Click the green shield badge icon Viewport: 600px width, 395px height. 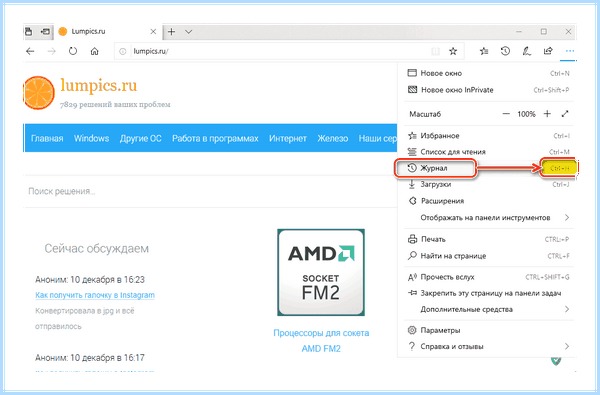click(x=556, y=361)
